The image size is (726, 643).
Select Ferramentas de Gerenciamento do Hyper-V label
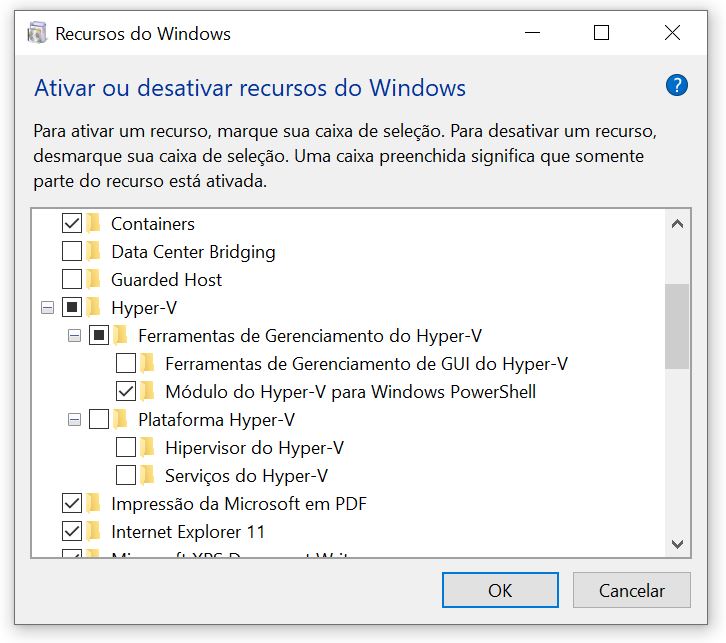(x=310, y=336)
